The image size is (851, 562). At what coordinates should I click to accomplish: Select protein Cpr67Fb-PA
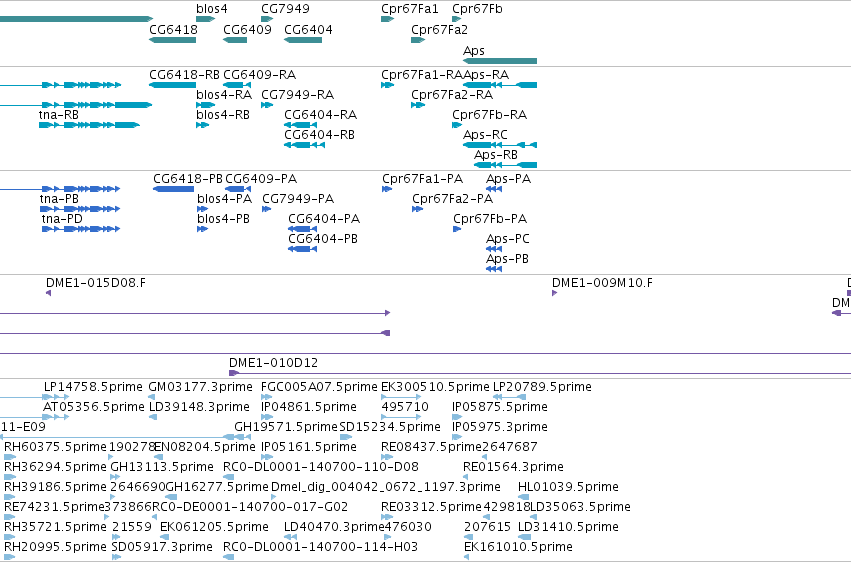point(457,229)
